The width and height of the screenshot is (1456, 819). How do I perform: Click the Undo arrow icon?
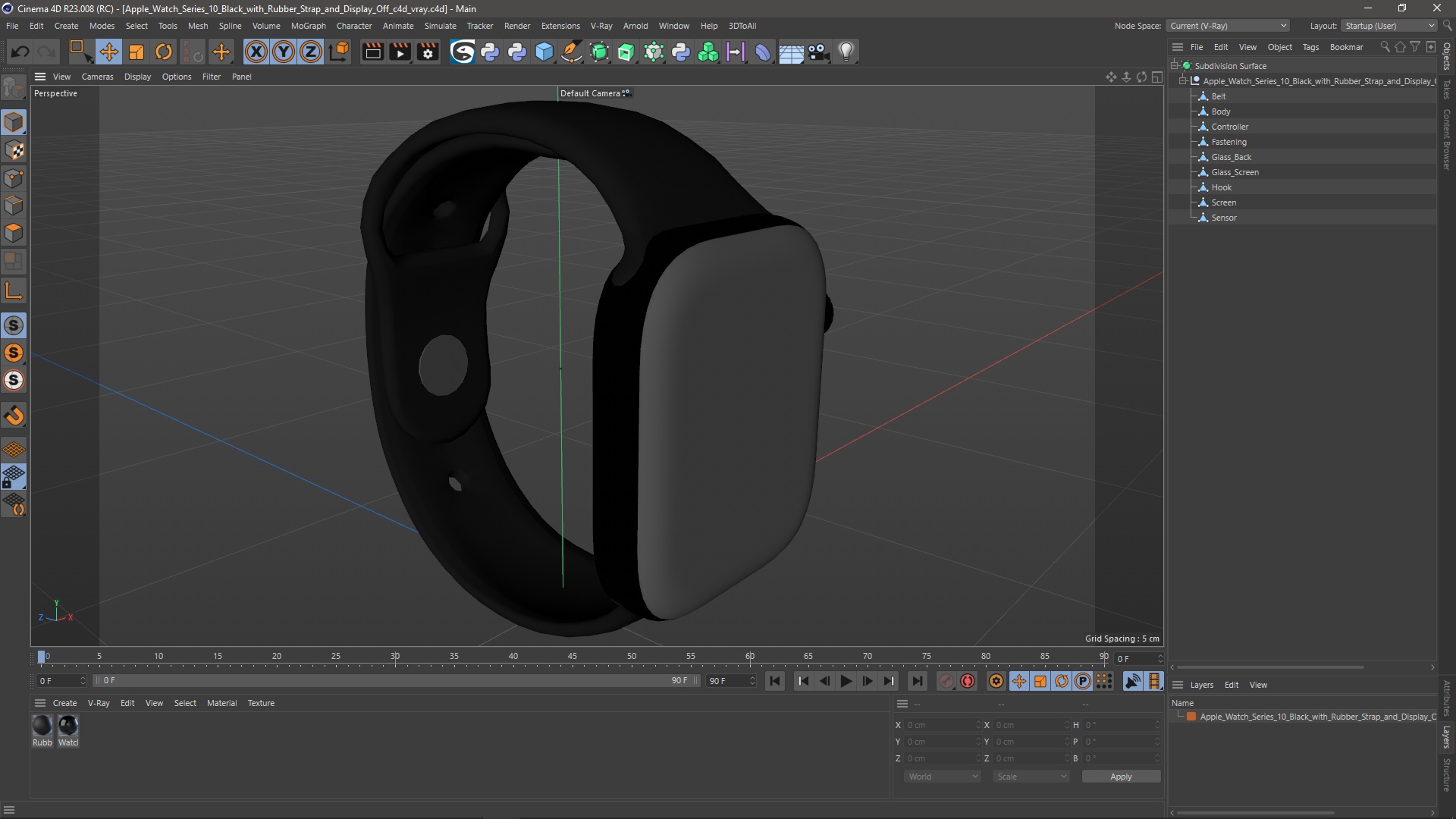click(x=20, y=52)
